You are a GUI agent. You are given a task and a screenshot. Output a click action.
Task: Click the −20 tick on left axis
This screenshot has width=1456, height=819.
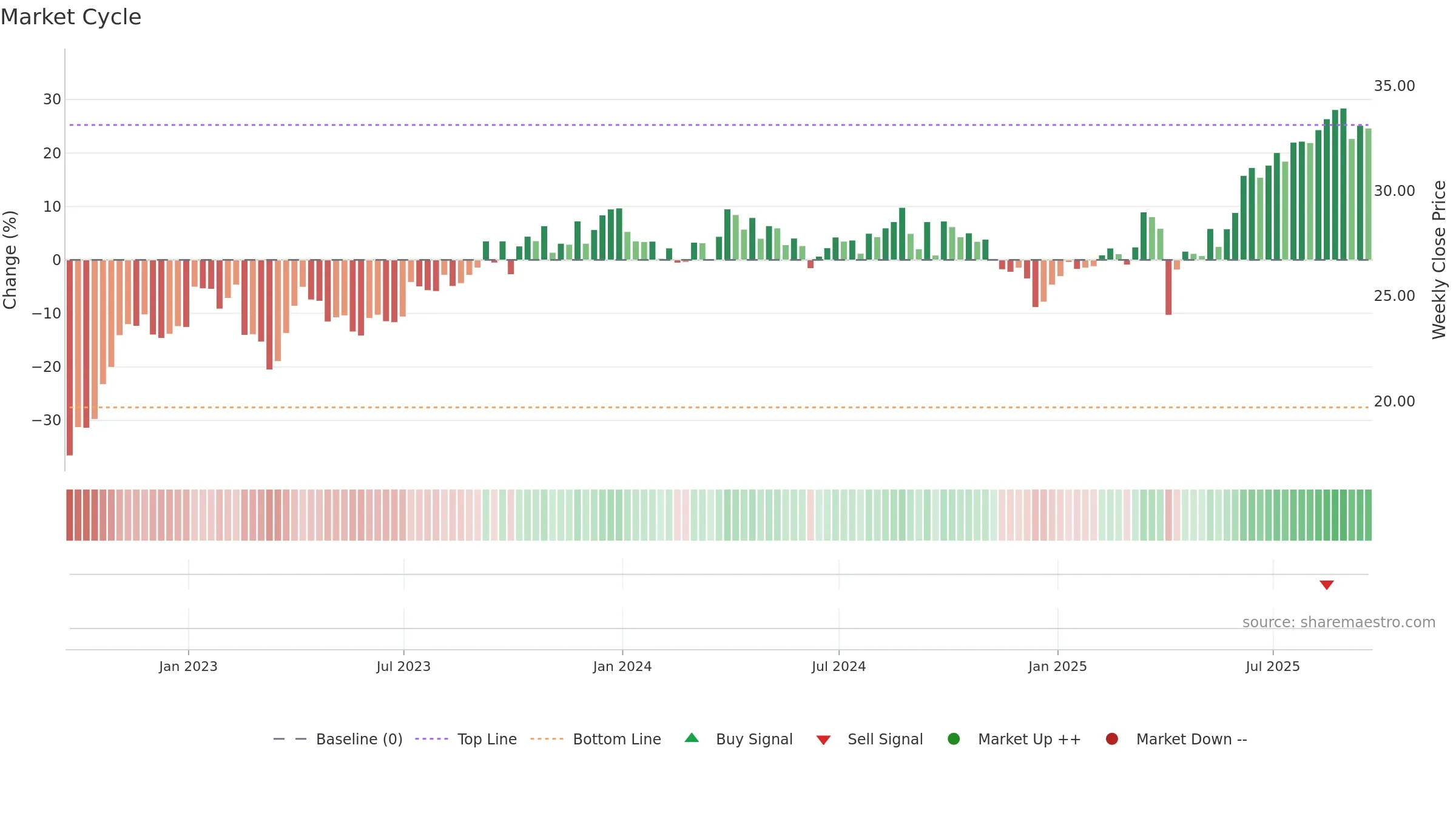pyautogui.click(x=47, y=366)
